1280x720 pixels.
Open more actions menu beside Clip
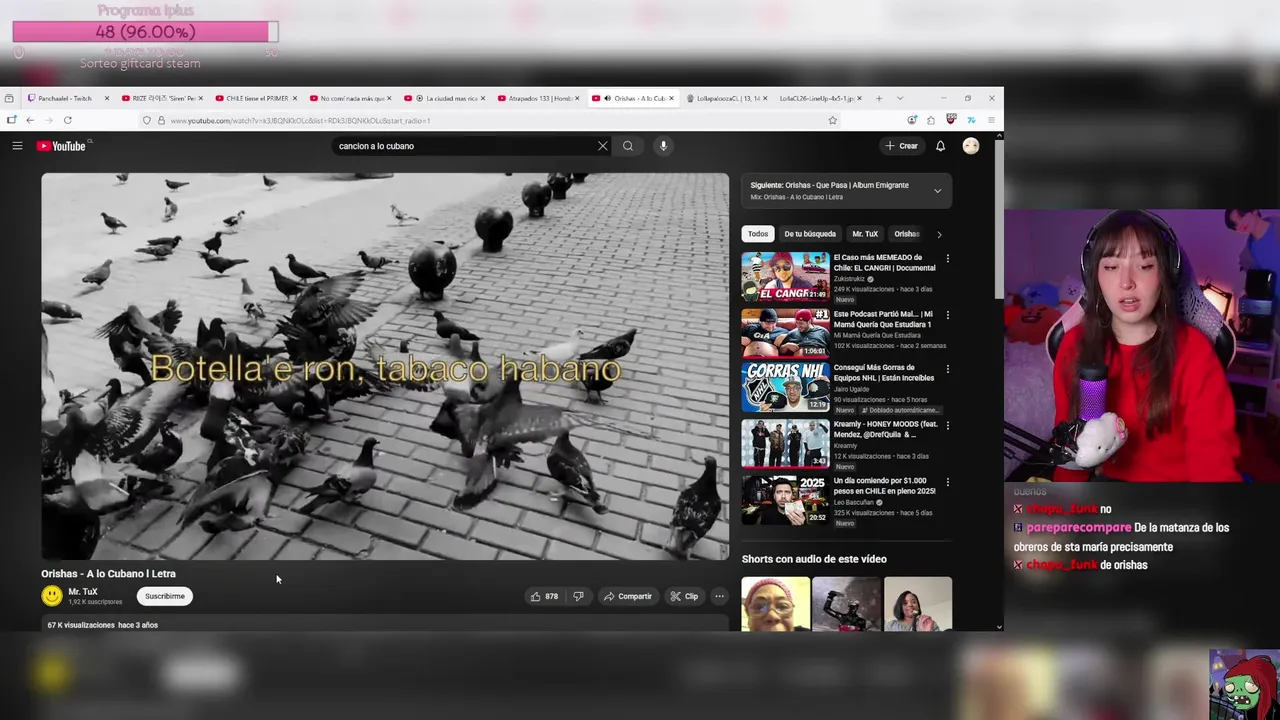[x=719, y=596]
